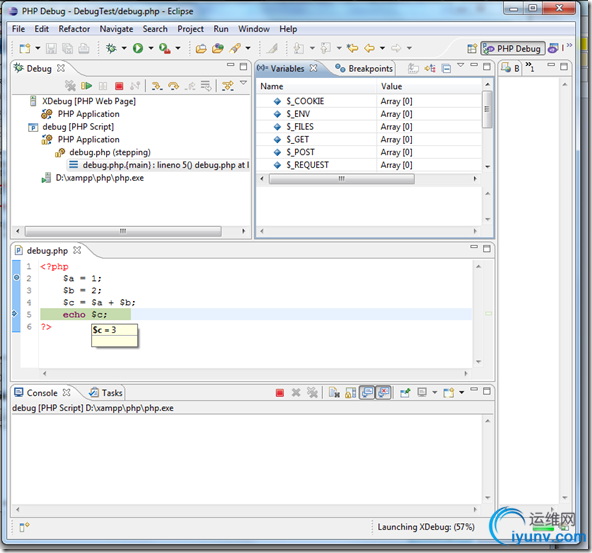
Task: Click the Variables view horizontal scrollbar
Action: pyautogui.click(x=342, y=179)
